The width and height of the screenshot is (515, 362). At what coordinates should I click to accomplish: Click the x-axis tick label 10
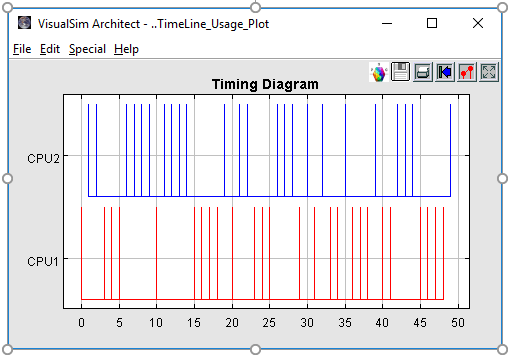tap(156, 322)
